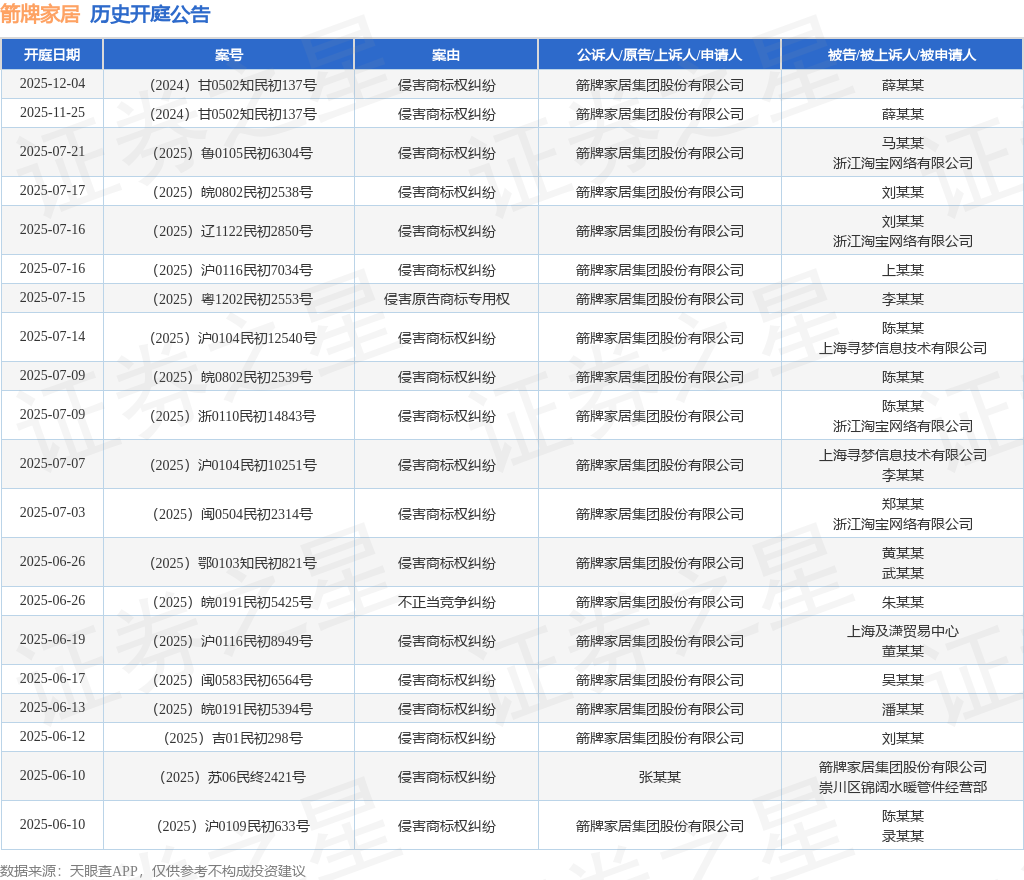Click defendant 郑某某
Image resolution: width=1024 pixels, height=880 pixels.
click(x=903, y=504)
